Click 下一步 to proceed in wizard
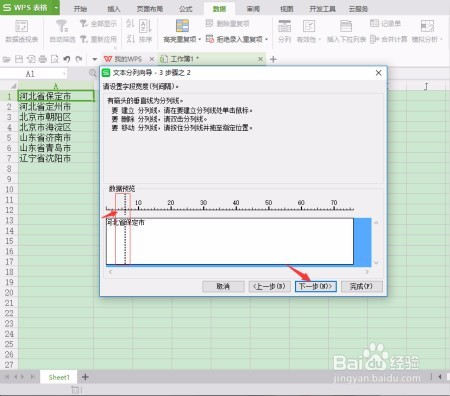The image size is (450, 396). (x=315, y=286)
